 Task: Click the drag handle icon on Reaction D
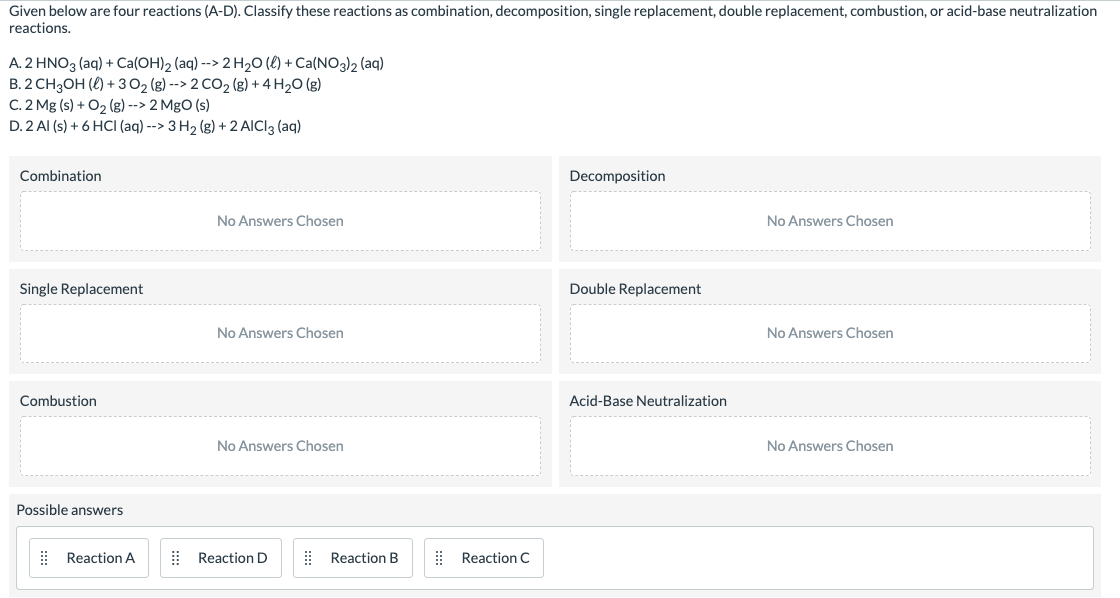176,558
